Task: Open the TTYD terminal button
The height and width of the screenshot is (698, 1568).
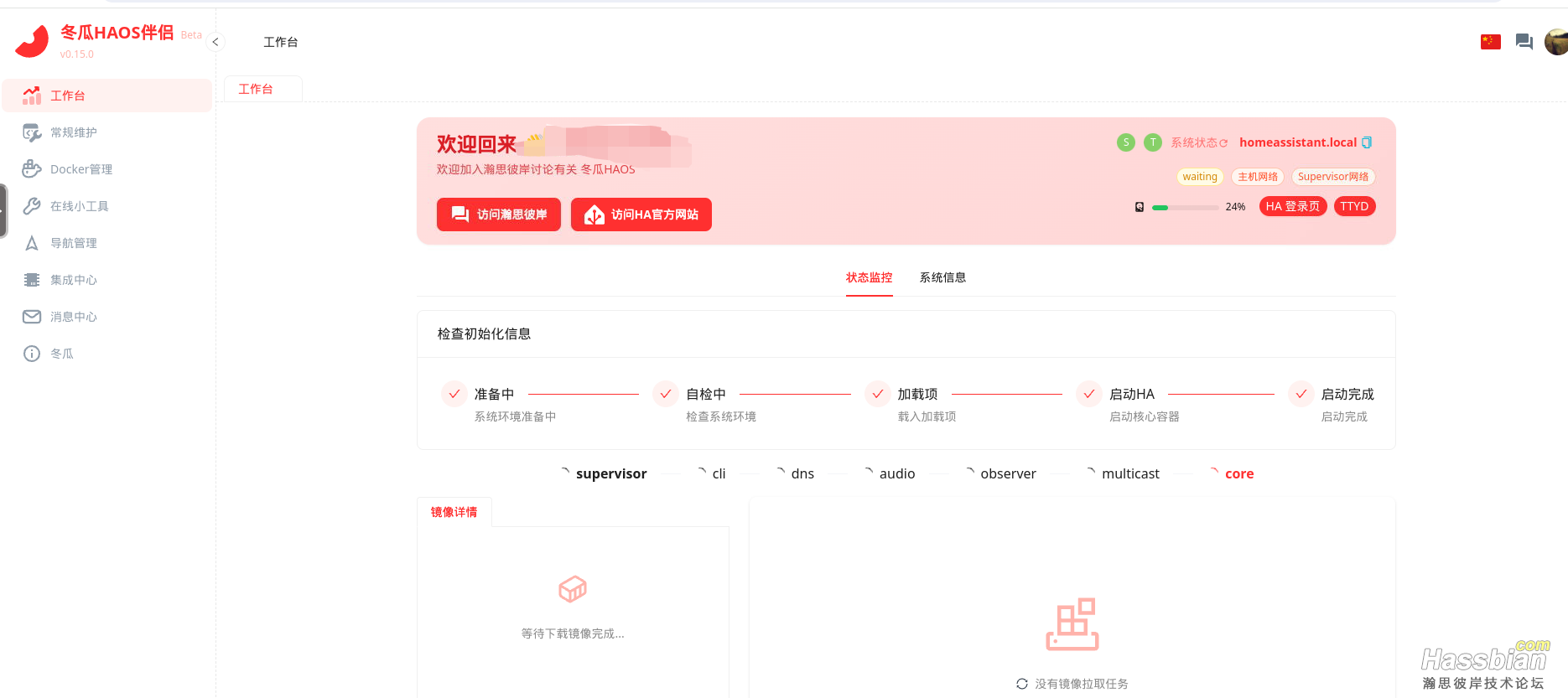Action: (1354, 206)
